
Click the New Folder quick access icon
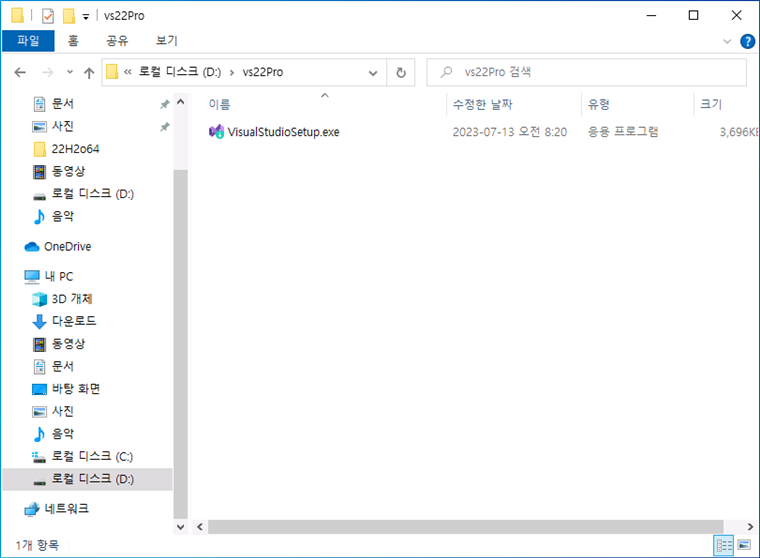69,16
